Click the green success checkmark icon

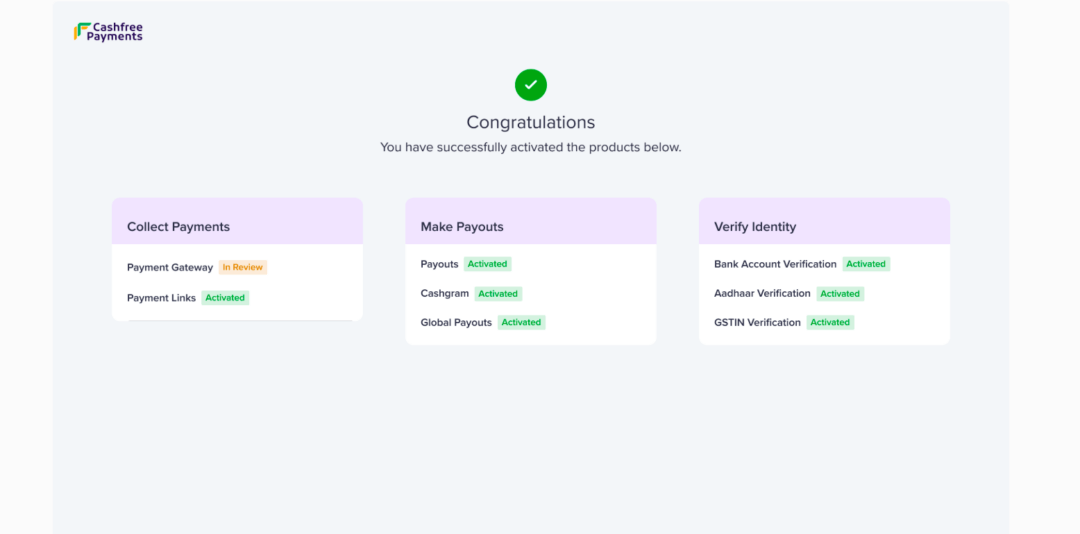click(x=531, y=85)
